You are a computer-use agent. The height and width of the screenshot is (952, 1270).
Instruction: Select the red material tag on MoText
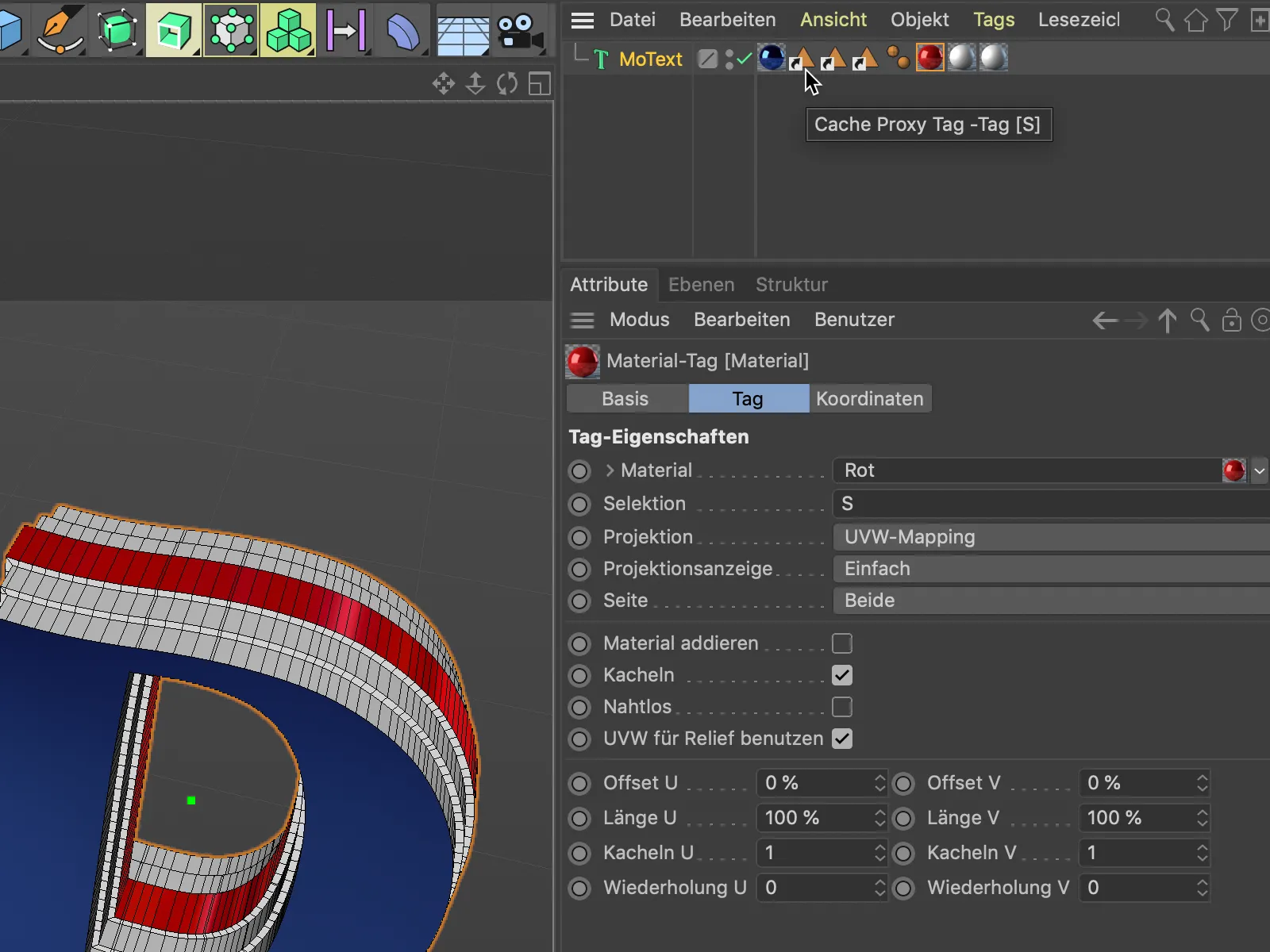click(x=929, y=57)
